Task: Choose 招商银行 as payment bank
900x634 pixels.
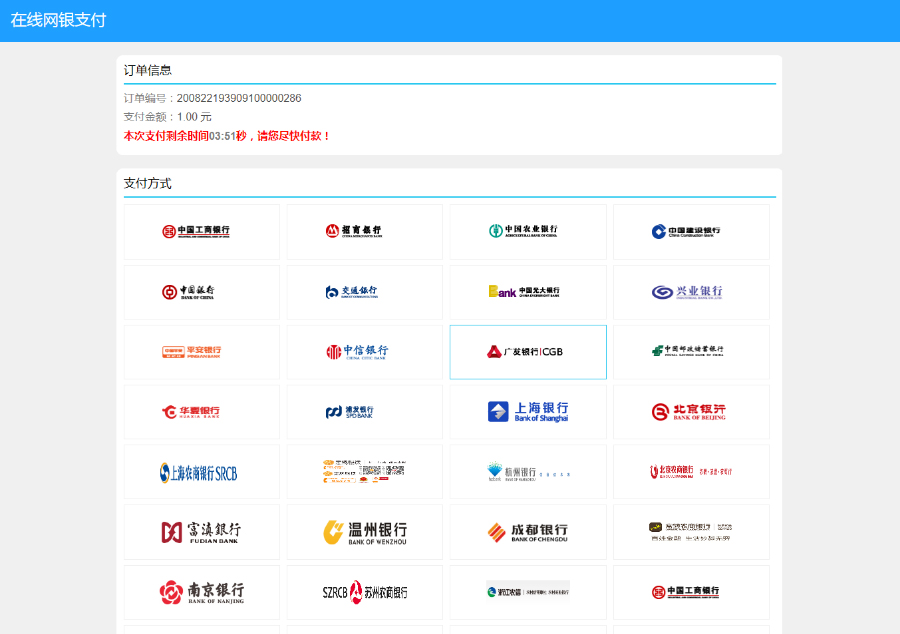Action: [x=364, y=232]
